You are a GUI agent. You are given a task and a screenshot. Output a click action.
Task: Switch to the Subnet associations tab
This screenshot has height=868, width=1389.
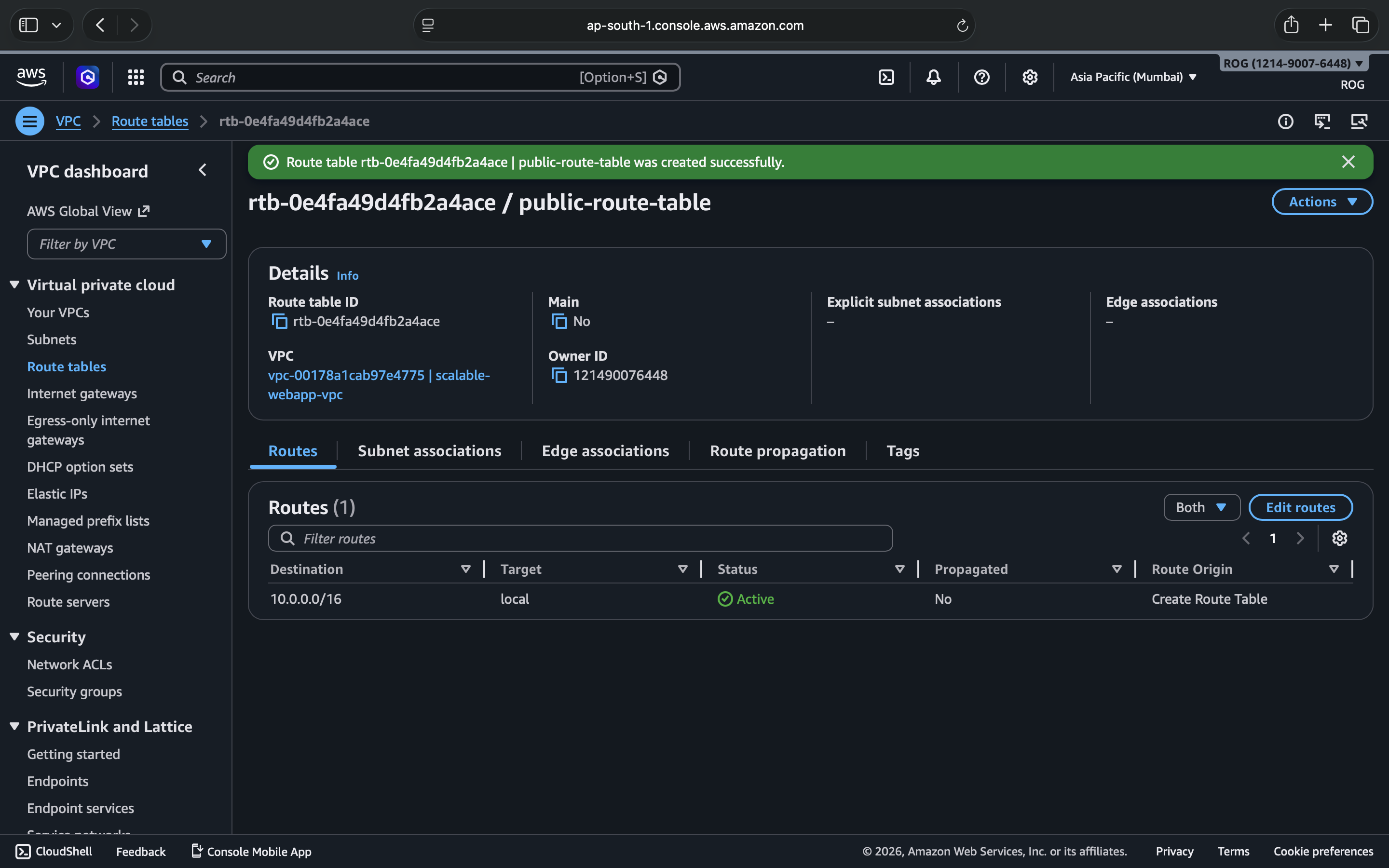pos(429,451)
